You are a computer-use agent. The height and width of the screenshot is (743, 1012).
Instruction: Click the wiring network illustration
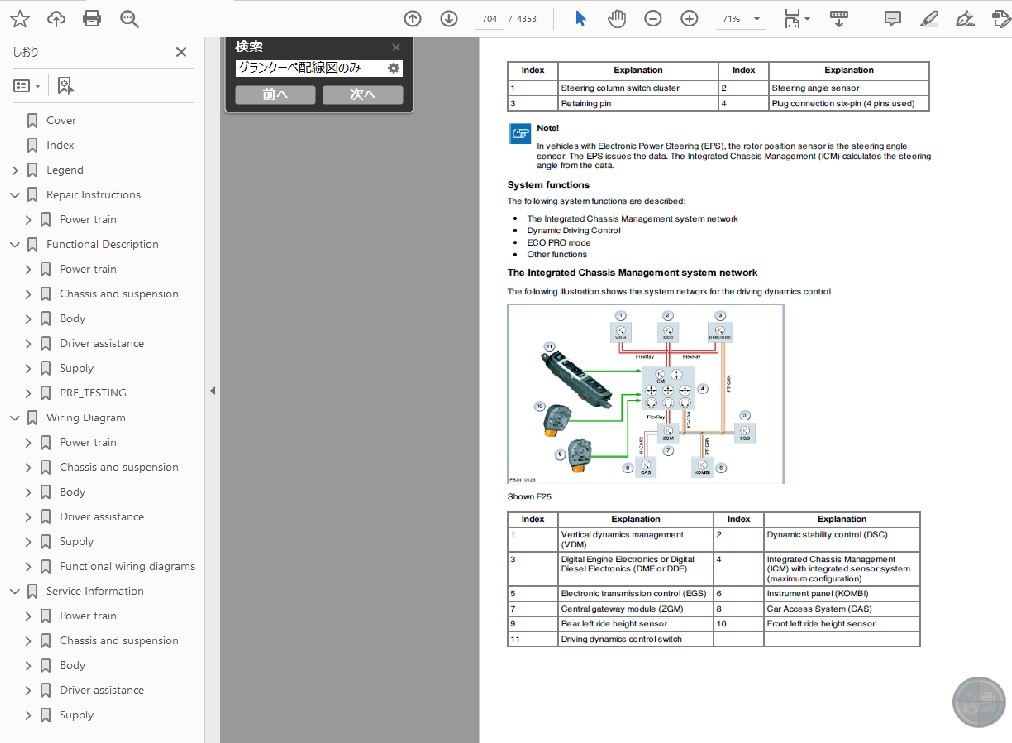point(646,394)
